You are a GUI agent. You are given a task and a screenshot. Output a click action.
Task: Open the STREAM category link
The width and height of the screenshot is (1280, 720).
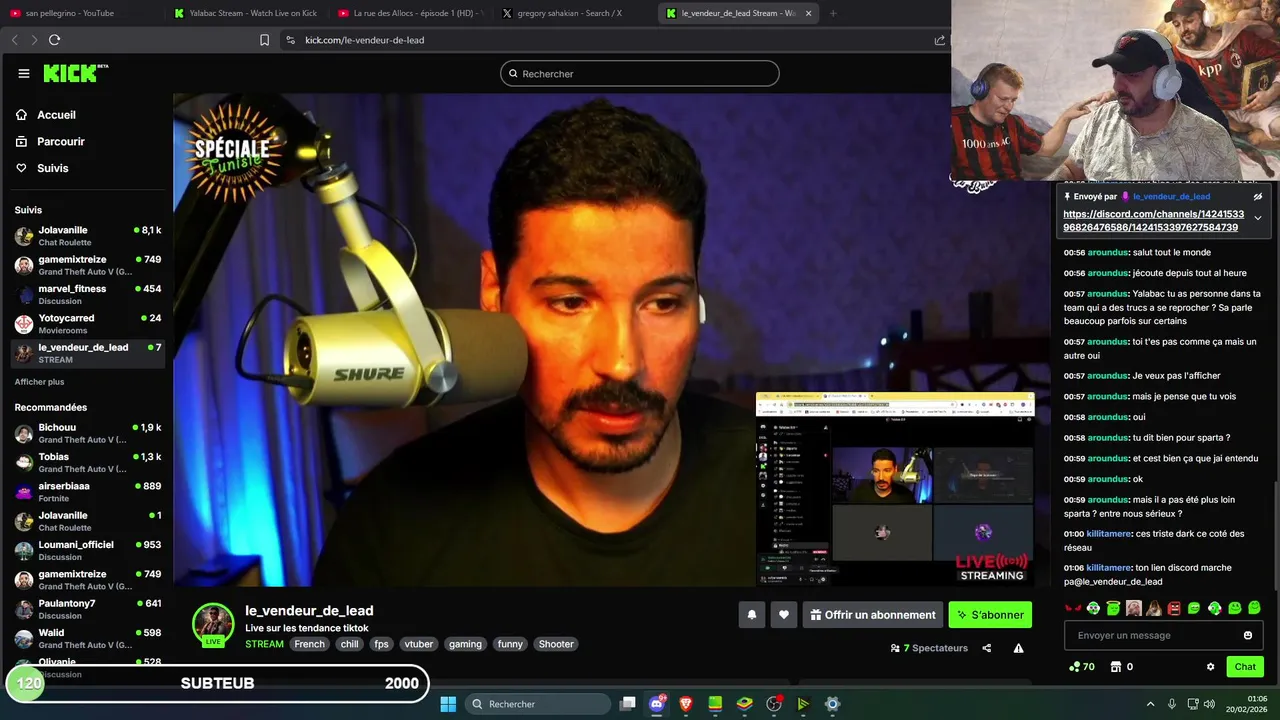264,644
